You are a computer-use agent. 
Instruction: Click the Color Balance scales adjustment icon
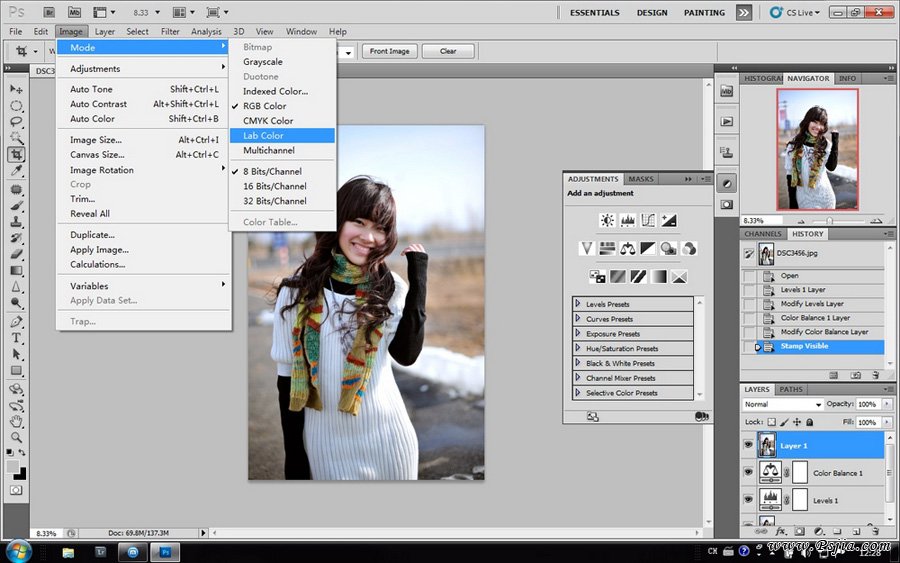pyautogui.click(x=628, y=248)
